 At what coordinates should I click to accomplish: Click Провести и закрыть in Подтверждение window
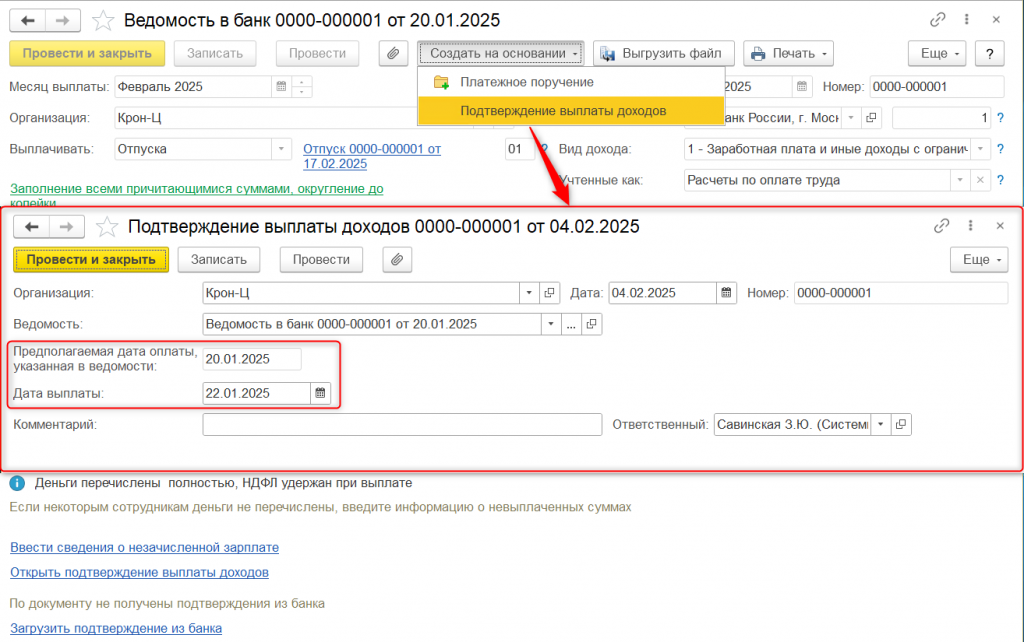91,259
